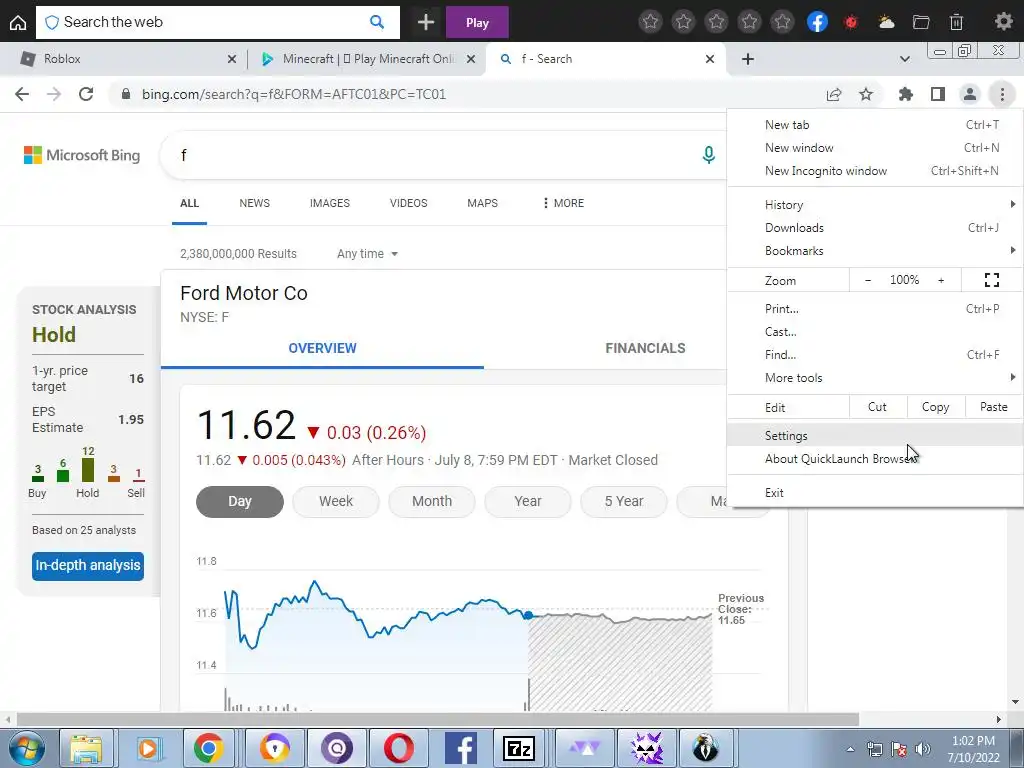Open a new browser tab with plus
1024x768 pixels.
[x=748, y=59]
